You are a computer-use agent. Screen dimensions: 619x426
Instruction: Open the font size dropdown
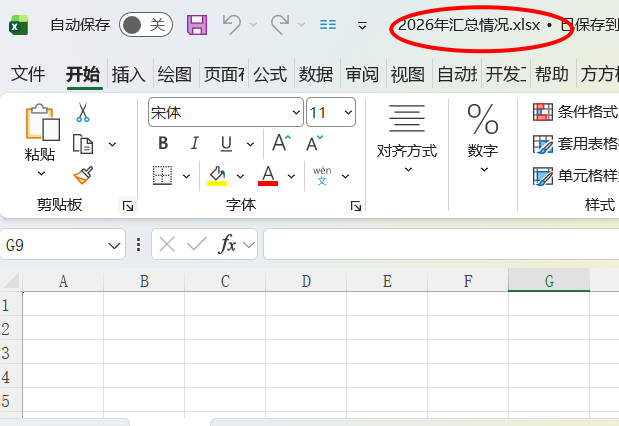click(x=348, y=113)
